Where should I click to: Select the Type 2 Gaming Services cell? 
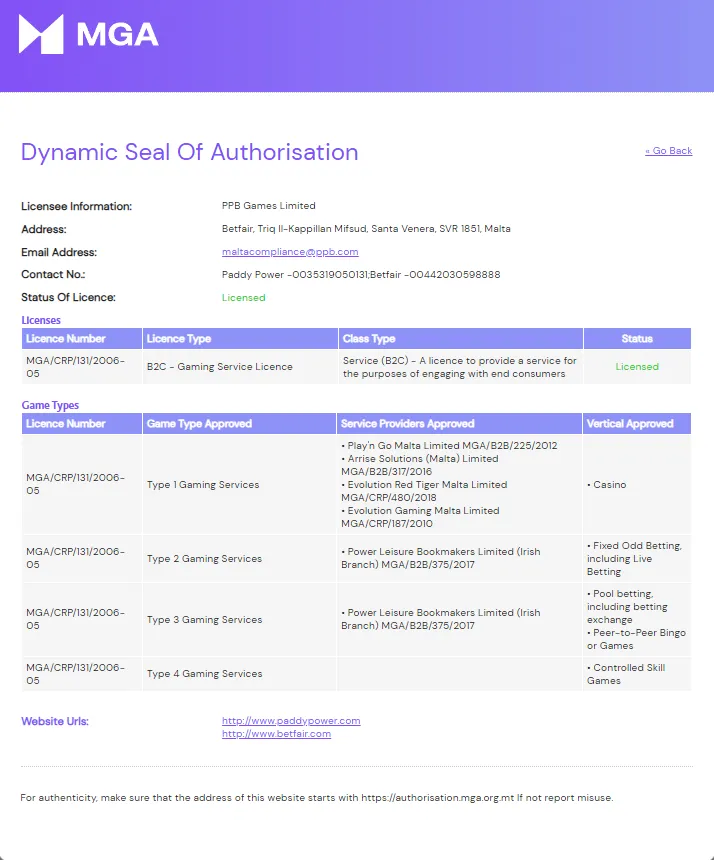tap(204, 559)
